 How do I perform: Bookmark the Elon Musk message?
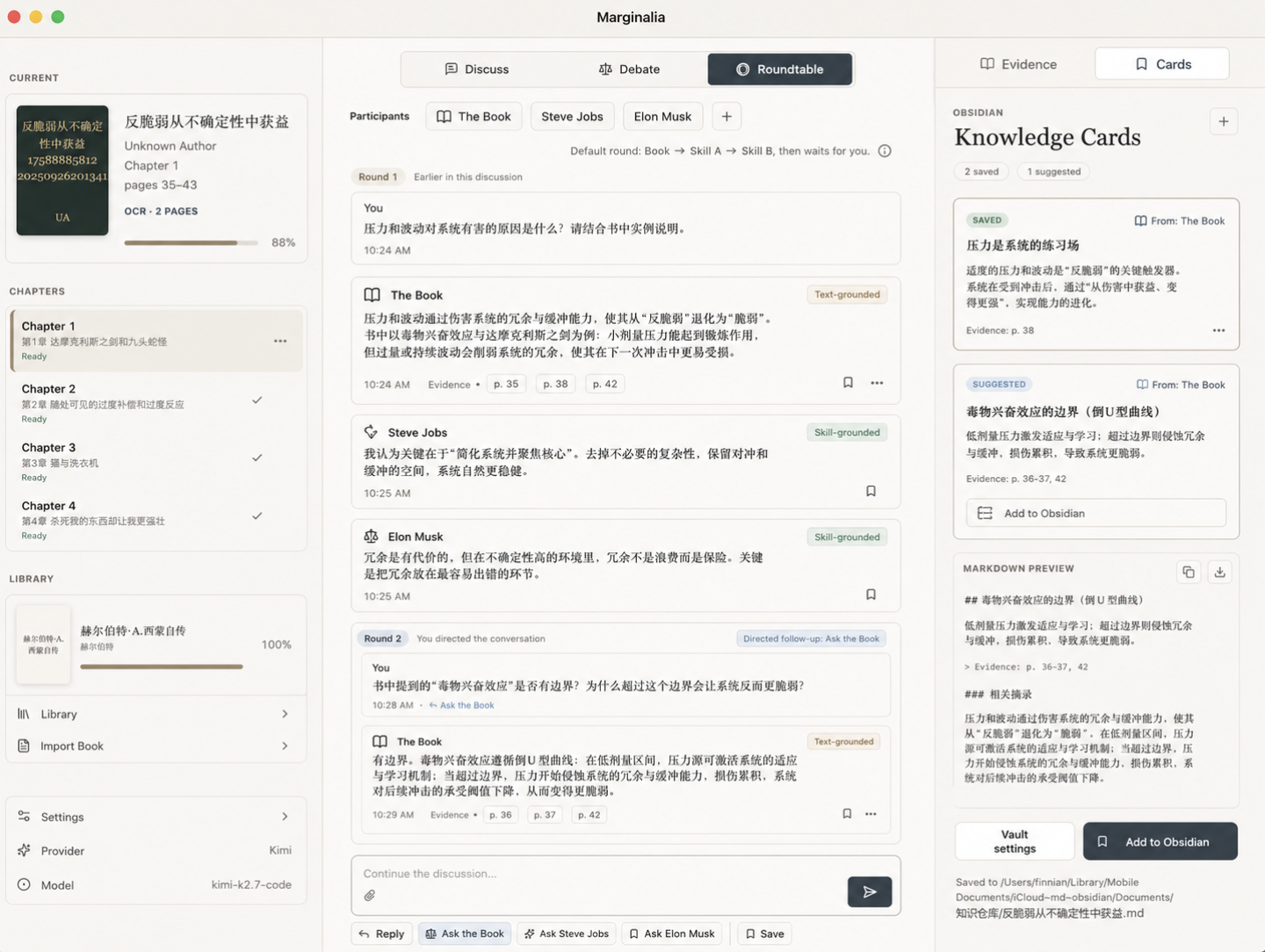871,595
